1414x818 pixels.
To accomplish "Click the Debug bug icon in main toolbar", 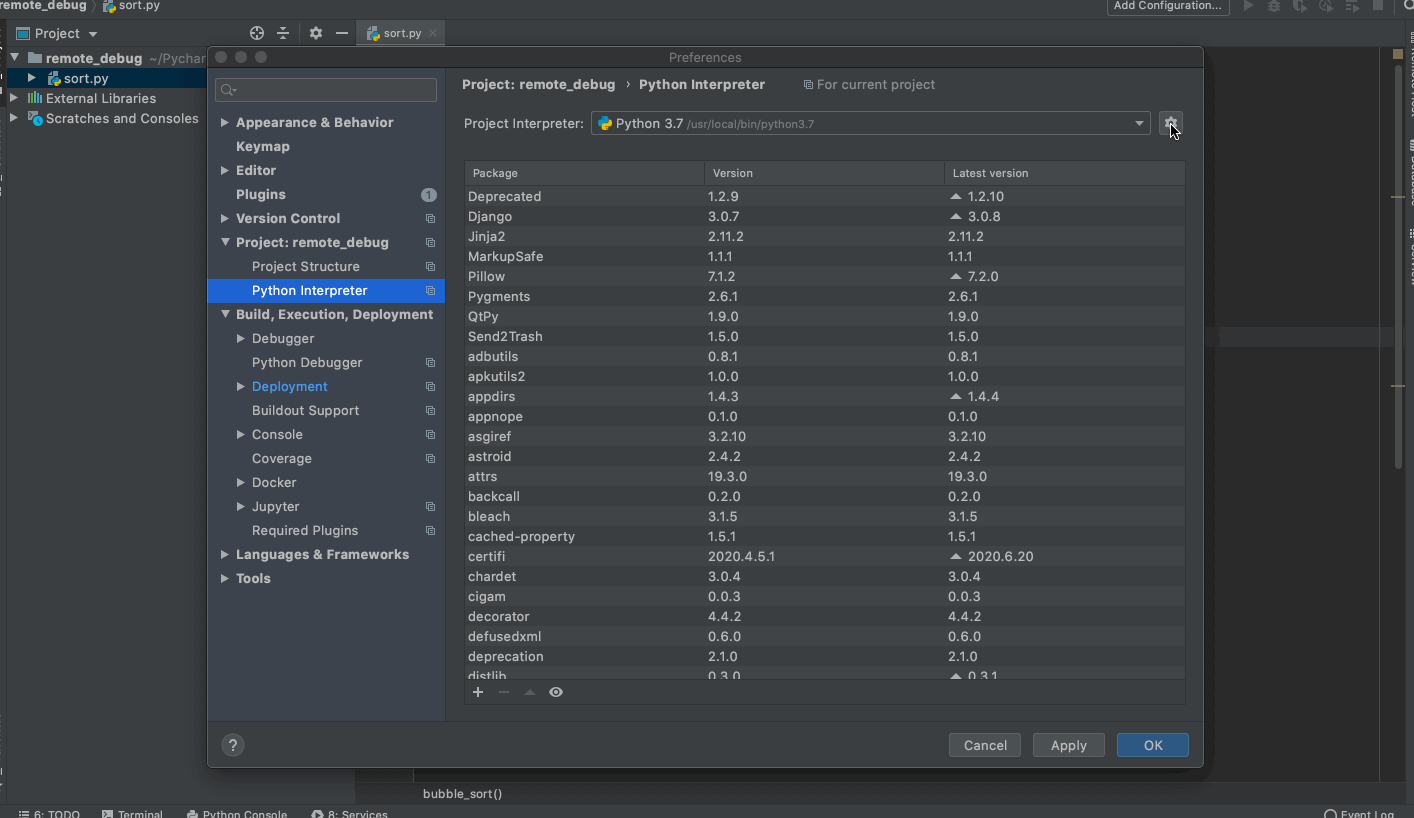I will tap(1274, 6).
